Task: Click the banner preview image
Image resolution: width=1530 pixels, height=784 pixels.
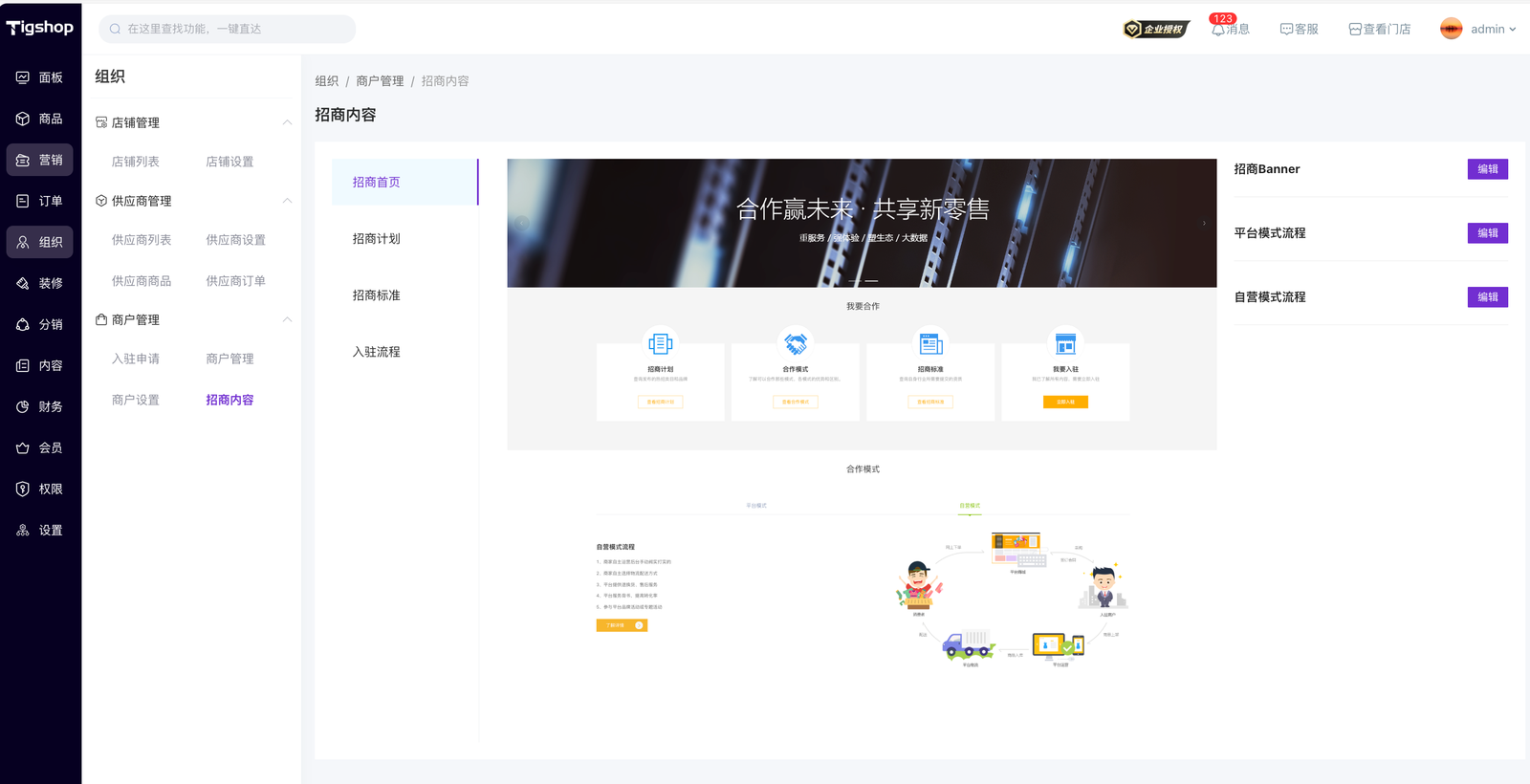Action: [x=861, y=223]
